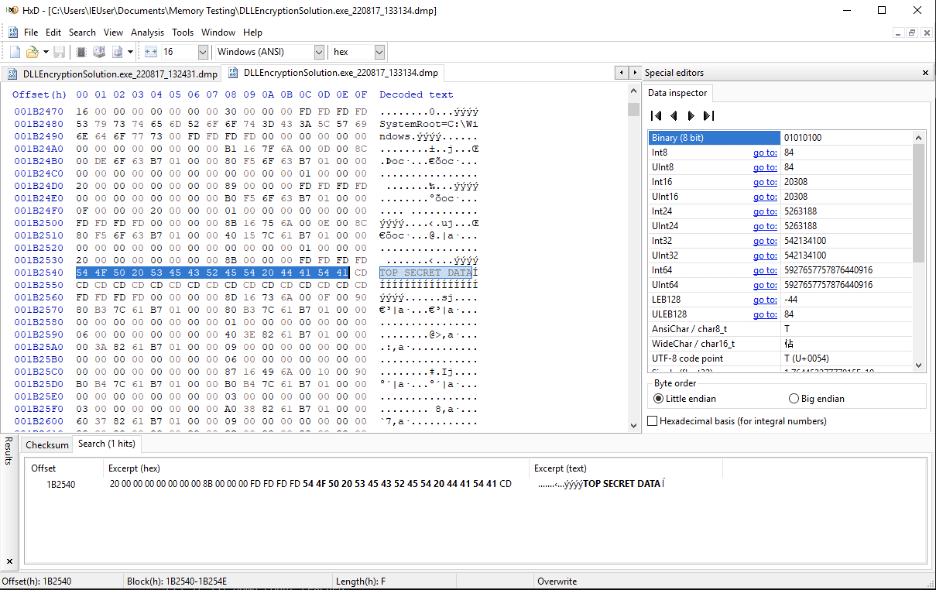Select the 220817_133134.dmp file tab
Image resolution: width=936 pixels, height=590 pixels.
pos(332,73)
